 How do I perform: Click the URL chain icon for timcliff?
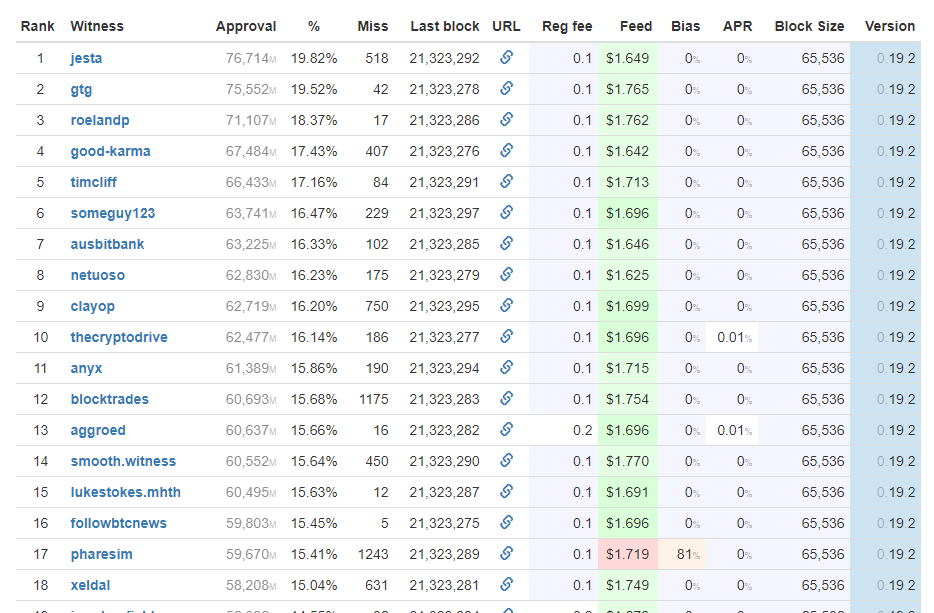coord(507,182)
